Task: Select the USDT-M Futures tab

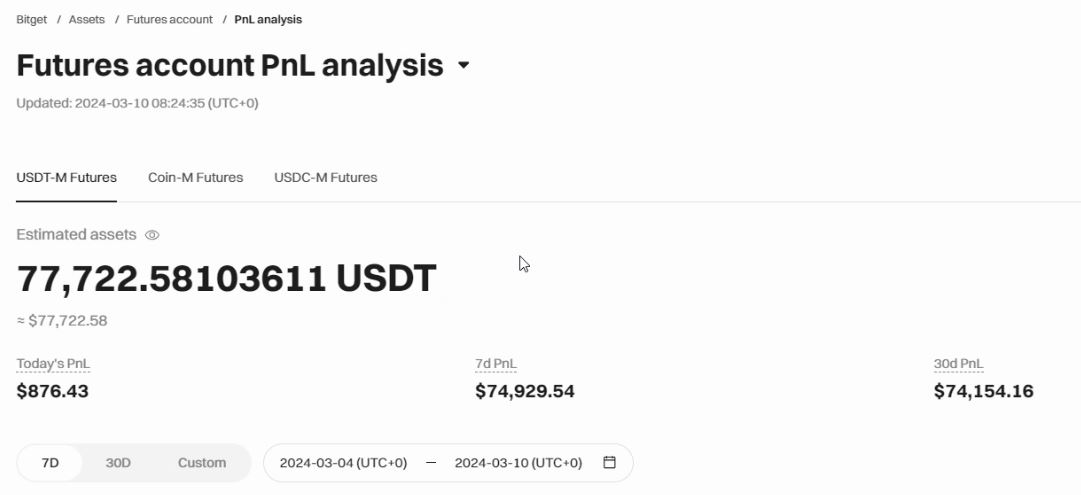Action: [x=66, y=178]
